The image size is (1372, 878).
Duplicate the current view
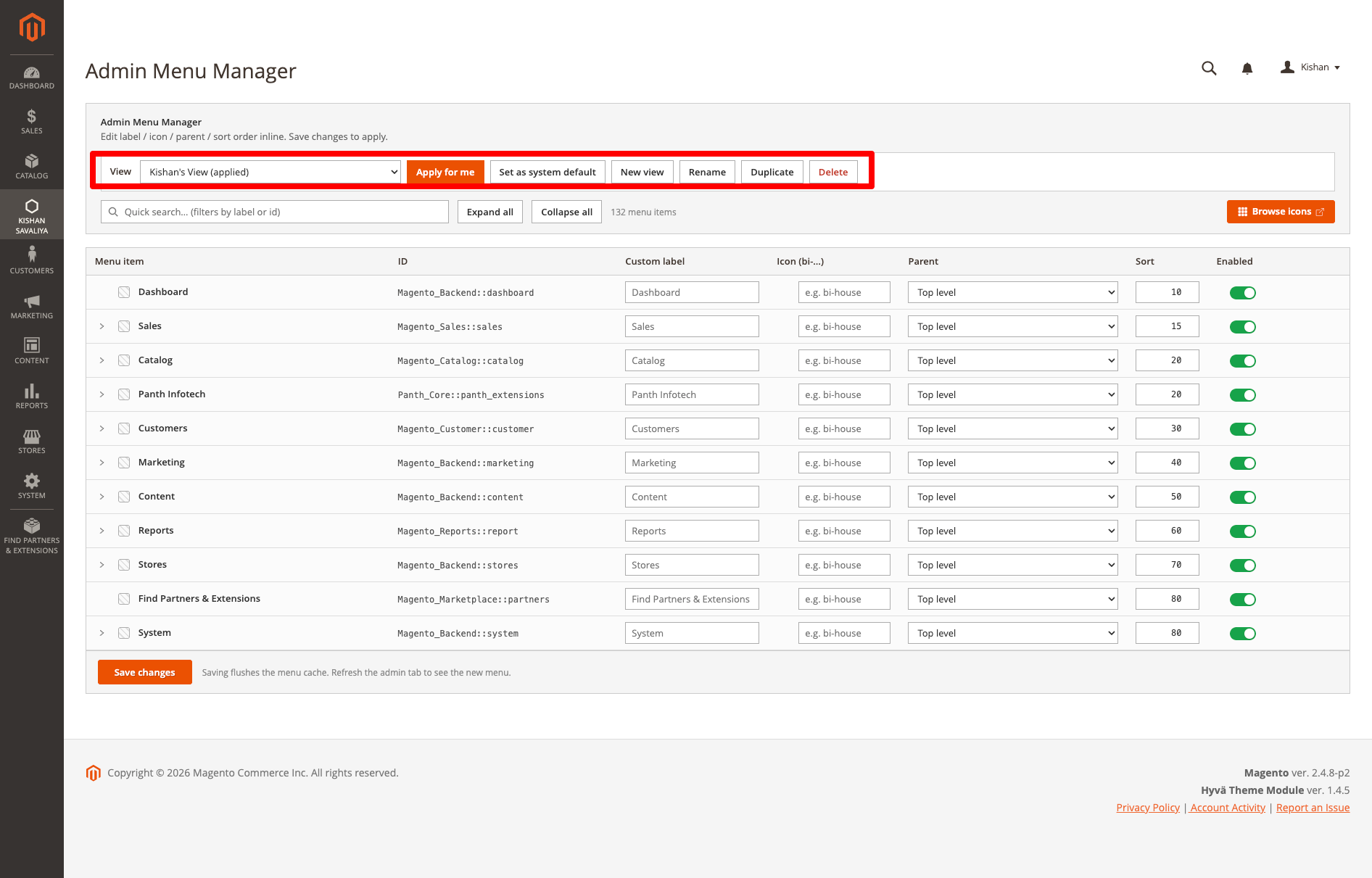pos(772,172)
